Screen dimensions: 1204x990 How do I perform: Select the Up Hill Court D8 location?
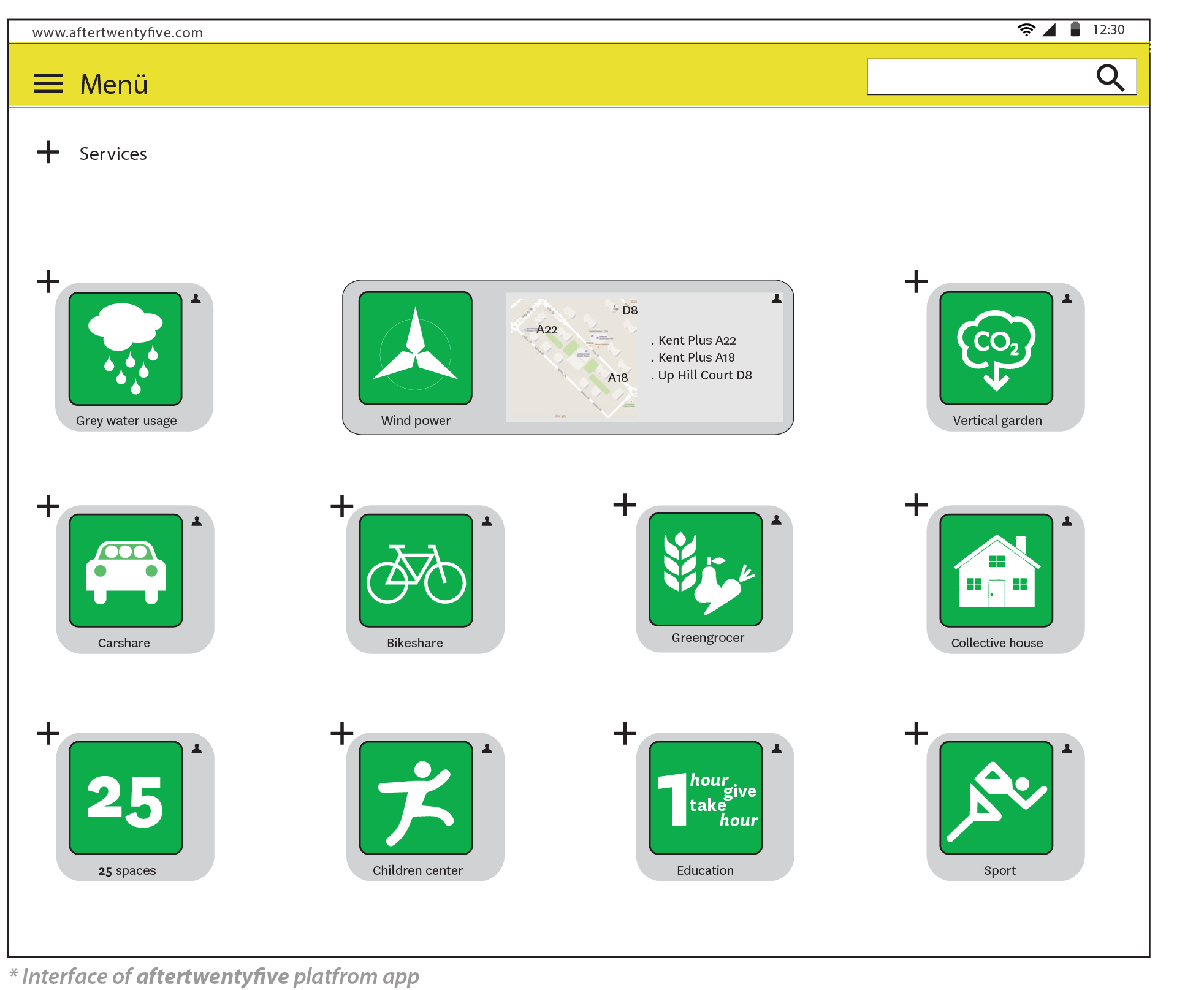tap(704, 375)
